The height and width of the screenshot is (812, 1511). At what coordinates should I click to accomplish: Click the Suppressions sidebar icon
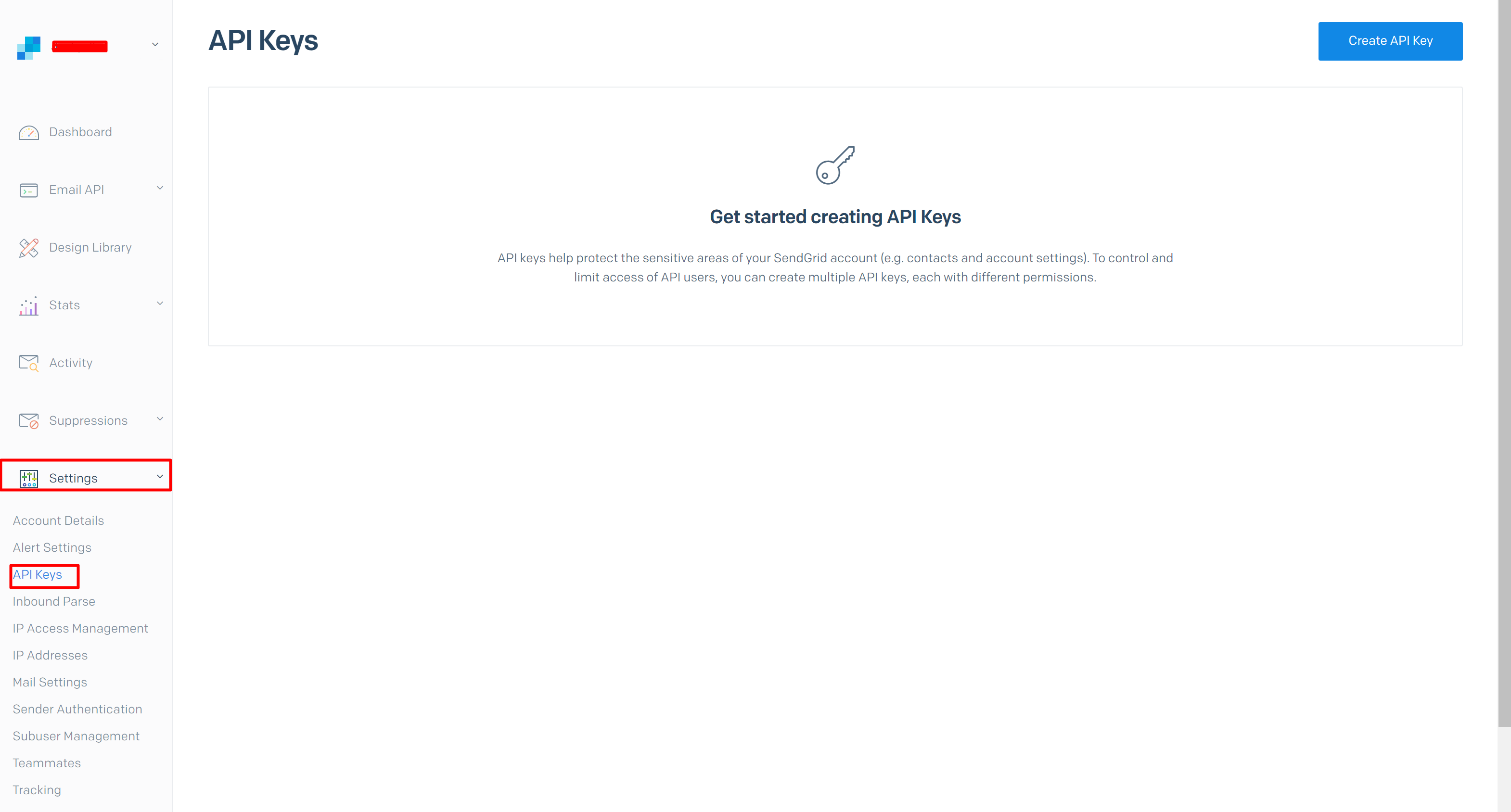29,420
